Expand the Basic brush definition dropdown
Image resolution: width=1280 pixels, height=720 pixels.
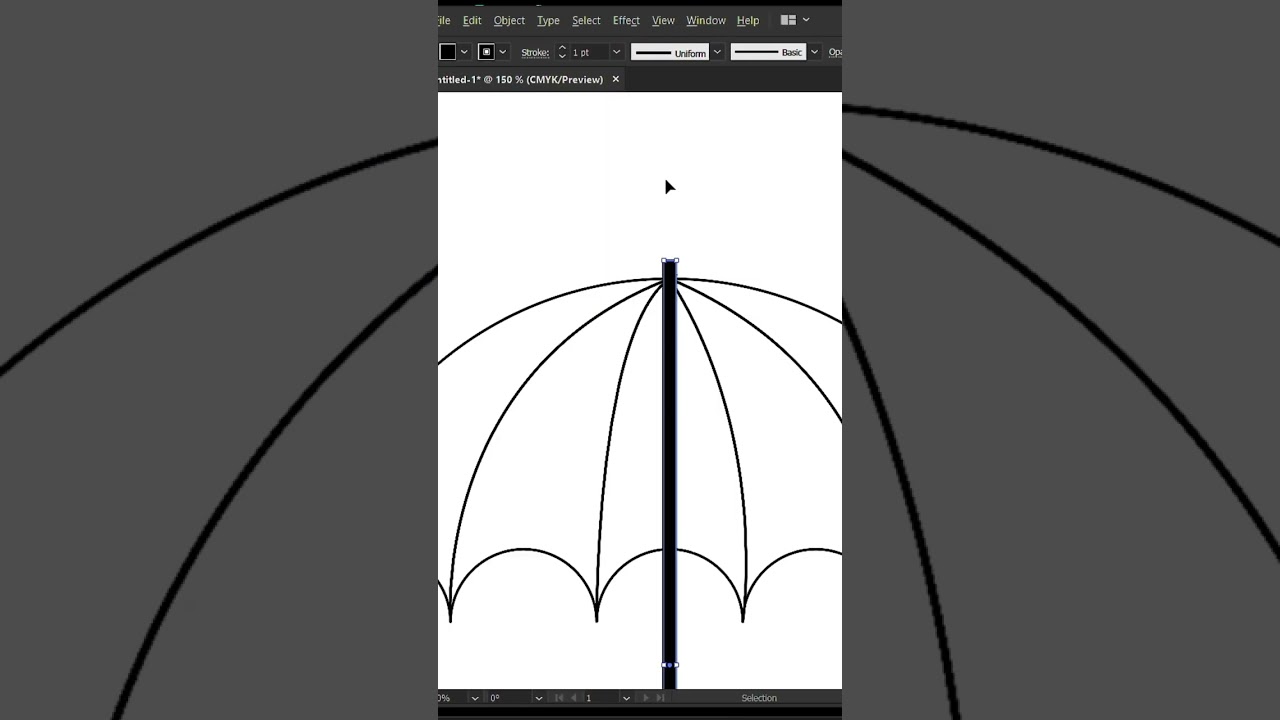pyautogui.click(x=814, y=52)
